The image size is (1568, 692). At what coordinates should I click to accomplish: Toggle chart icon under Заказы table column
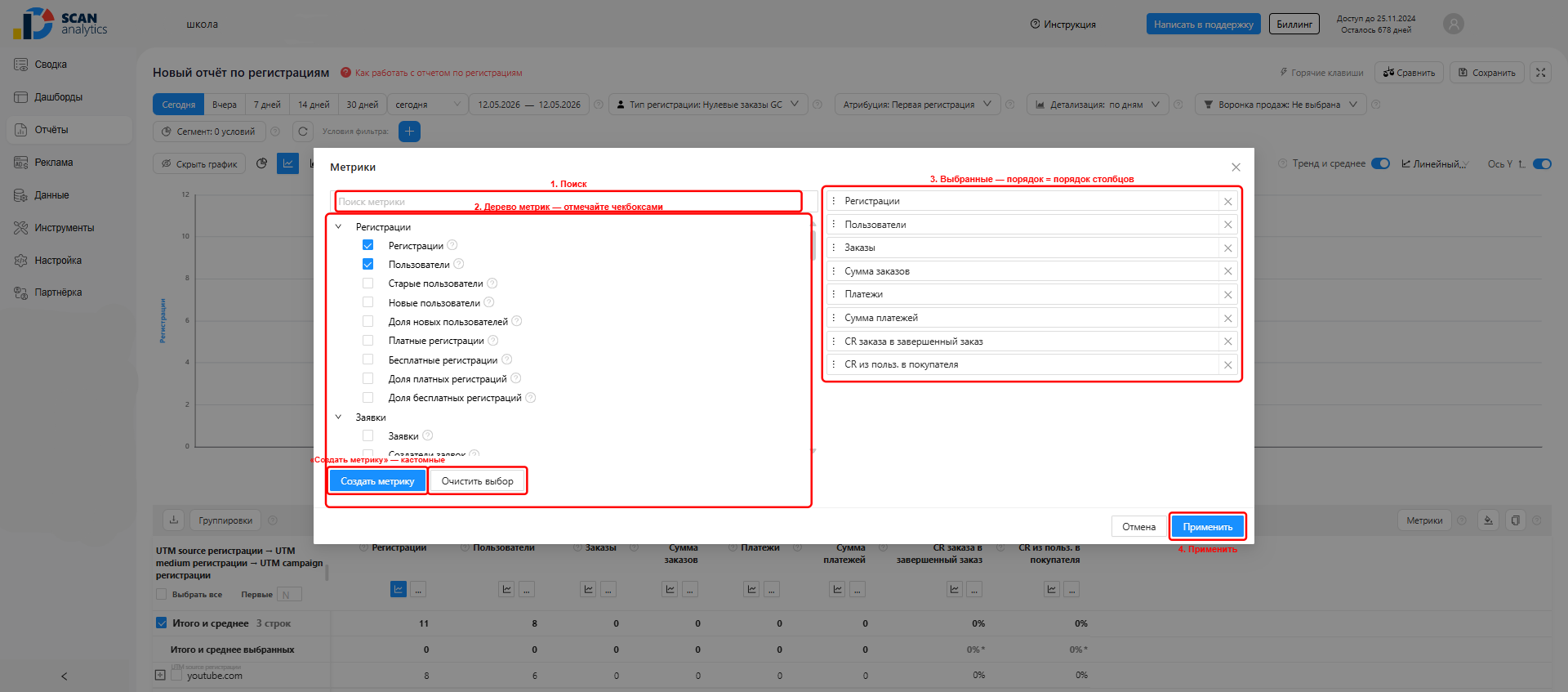(x=588, y=589)
